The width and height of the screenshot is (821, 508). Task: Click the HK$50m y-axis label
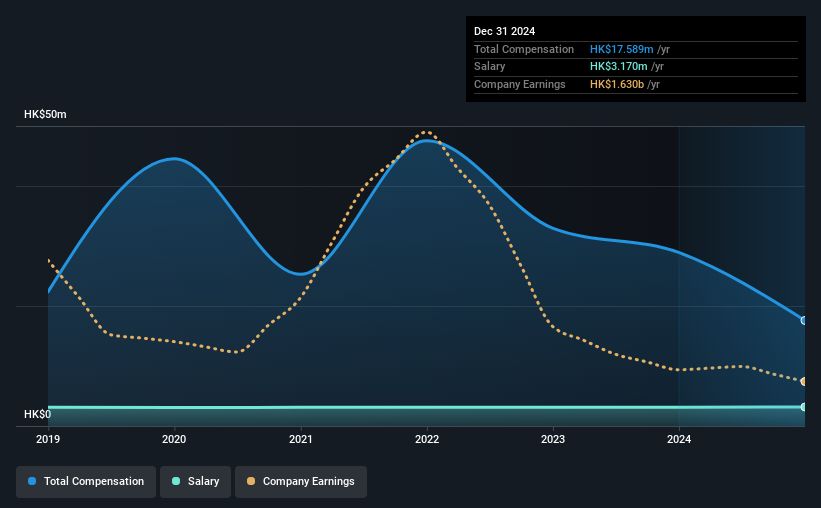[45, 114]
